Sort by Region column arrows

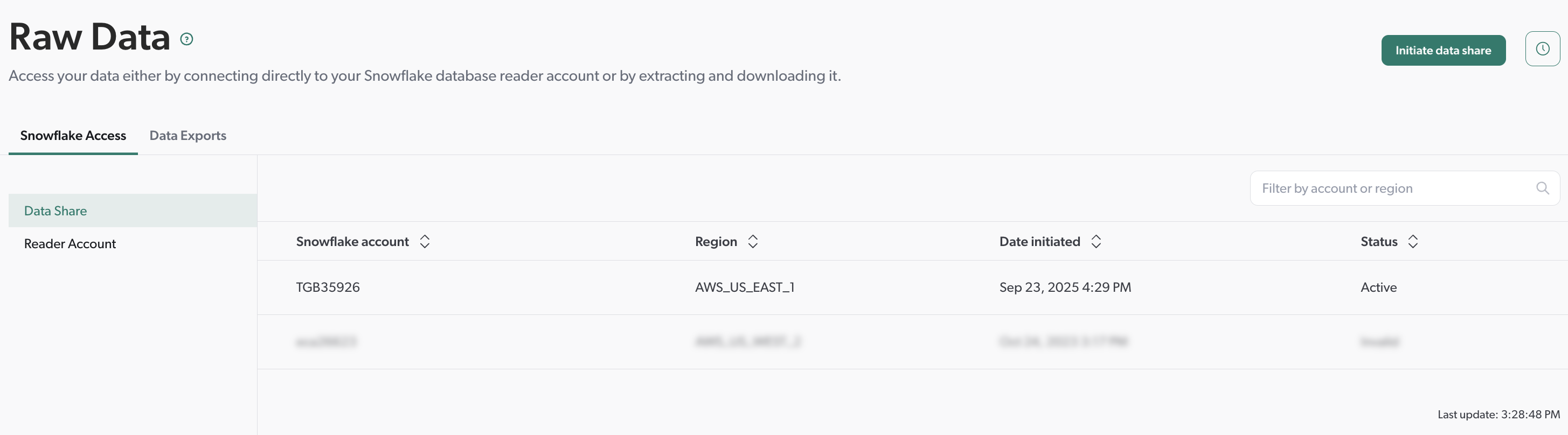(x=753, y=242)
